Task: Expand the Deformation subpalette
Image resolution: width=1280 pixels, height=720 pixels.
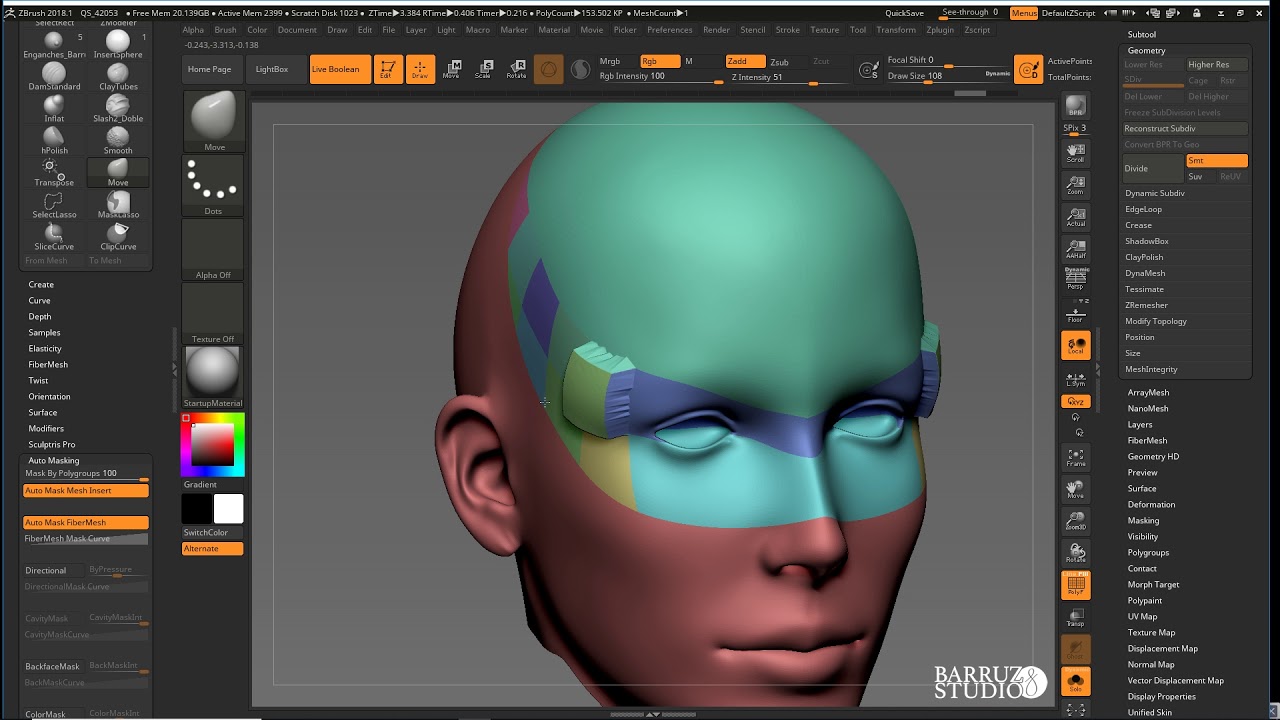Action: 1151,504
